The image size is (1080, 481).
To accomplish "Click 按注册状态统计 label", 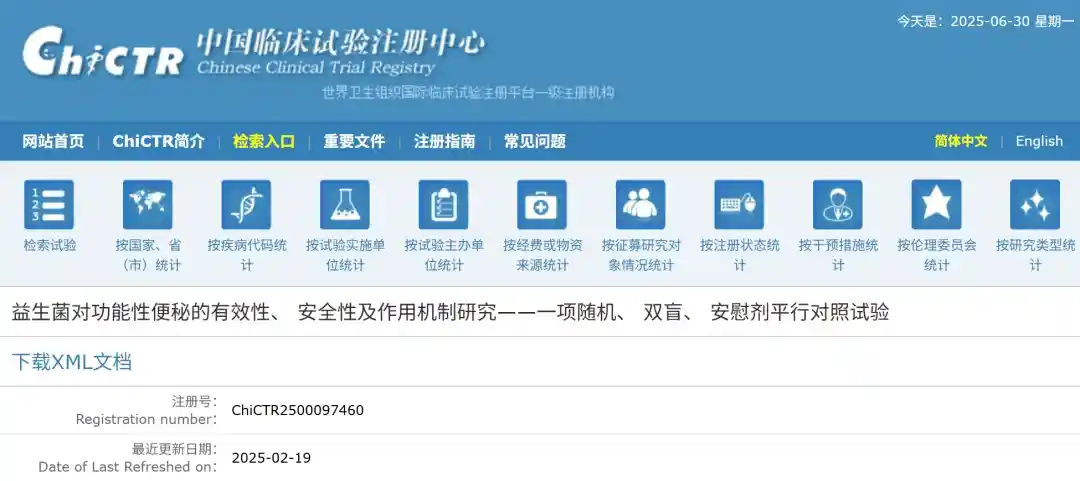I will coord(740,255).
